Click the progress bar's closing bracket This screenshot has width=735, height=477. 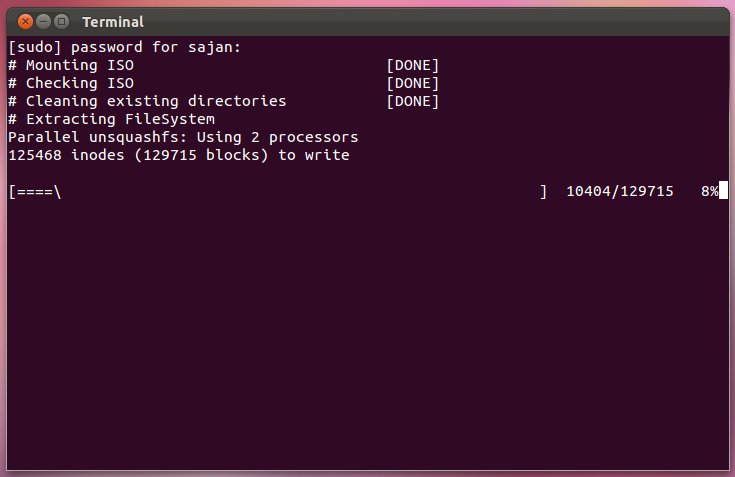coord(543,191)
